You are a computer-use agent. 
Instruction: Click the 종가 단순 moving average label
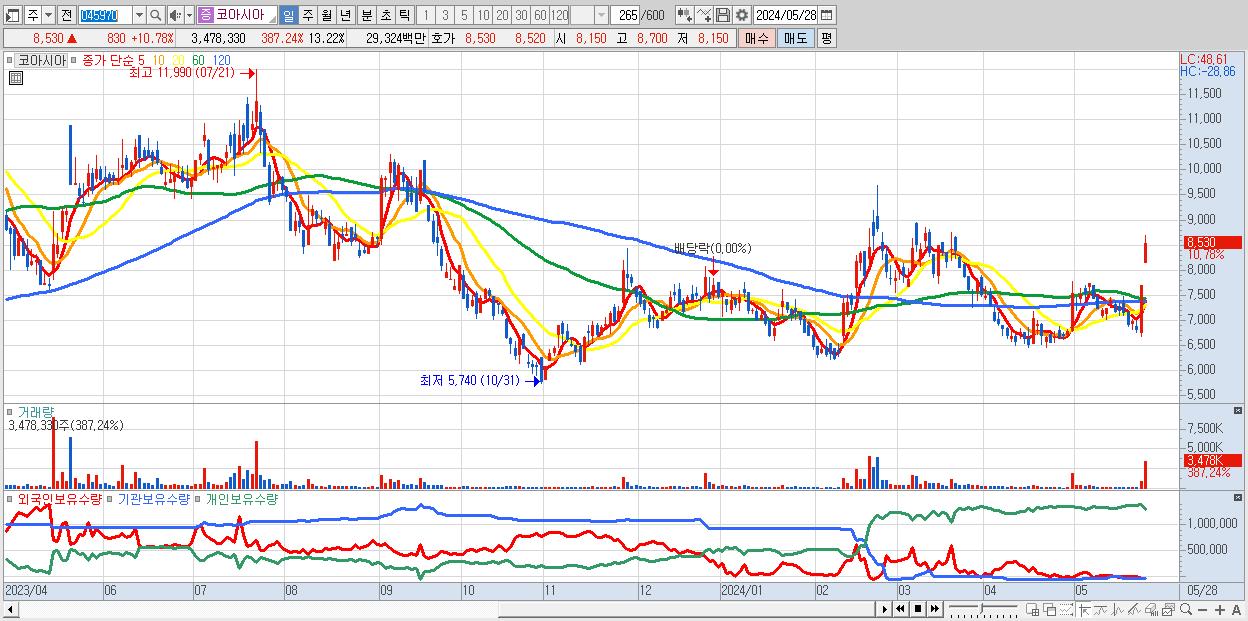107,60
